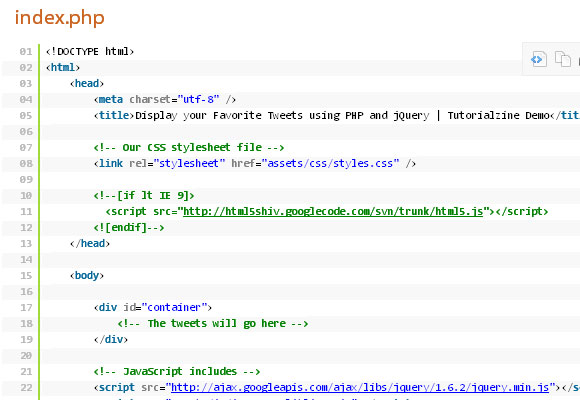Click the closing '</head>' tag
Image resolution: width=580 pixels, height=400 pixels.
pos(90,243)
